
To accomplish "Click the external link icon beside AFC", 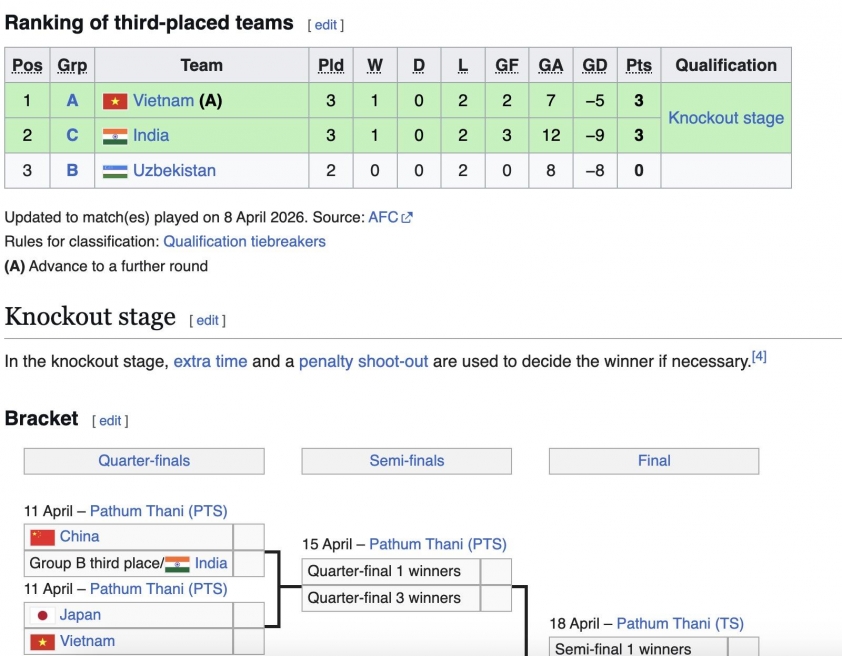I will (x=407, y=217).
